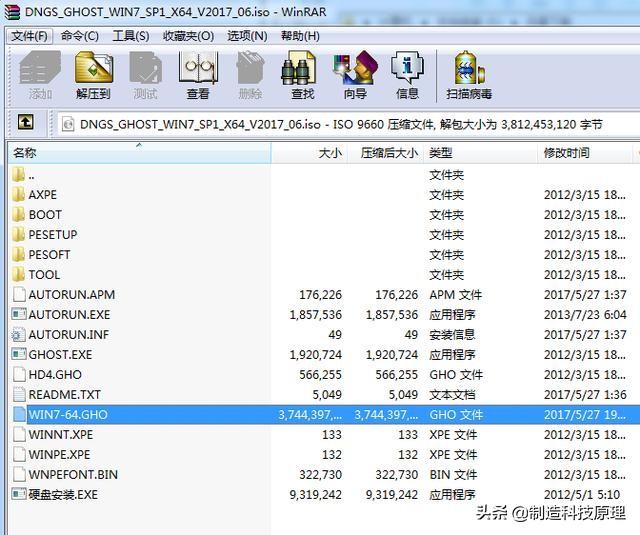Select the WNPEFONT.BIN file name
Image resolution: width=640 pixels, height=535 pixels.
pyautogui.click(x=73, y=474)
